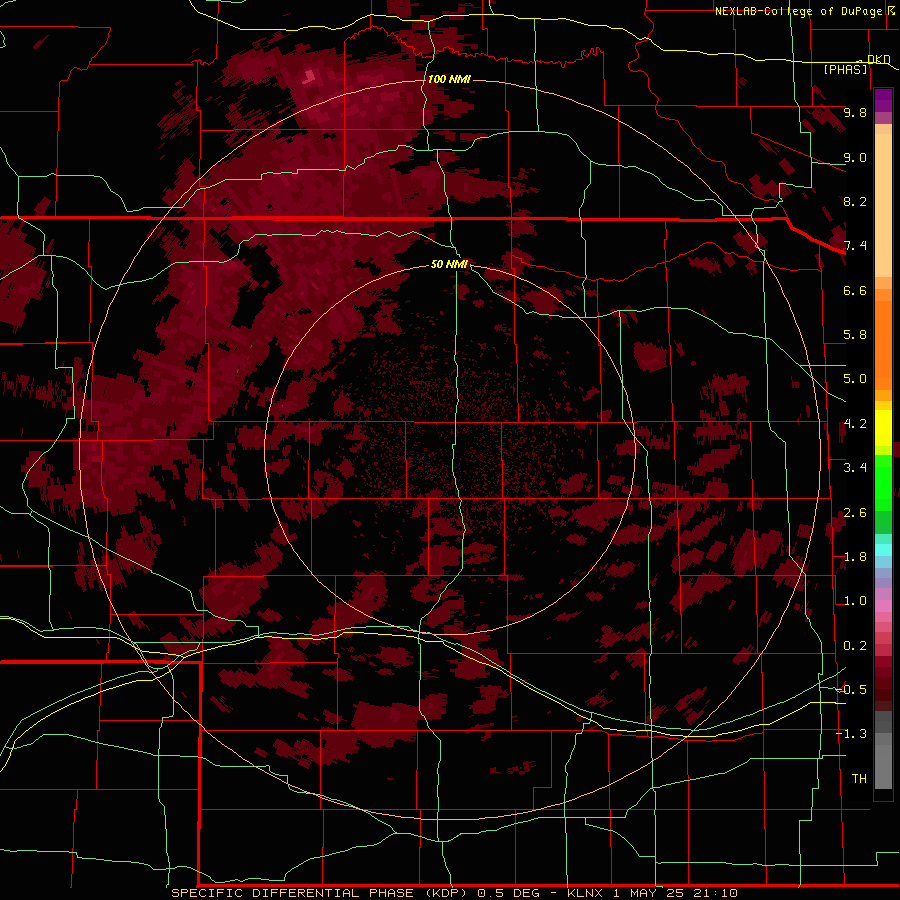Viewport: 900px width, 900px height.
Task: Click the NEXLAB-College of DuPage watermark text
Action: point(799,11)
